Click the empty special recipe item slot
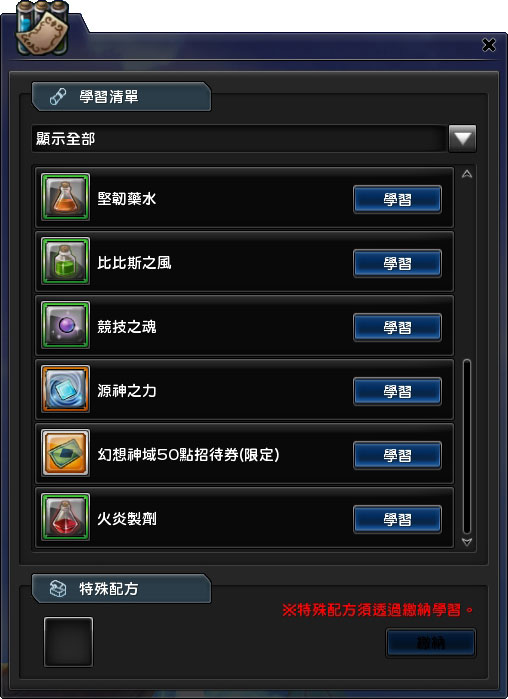This screenshot has width=508, height=699. click(69, 642)
